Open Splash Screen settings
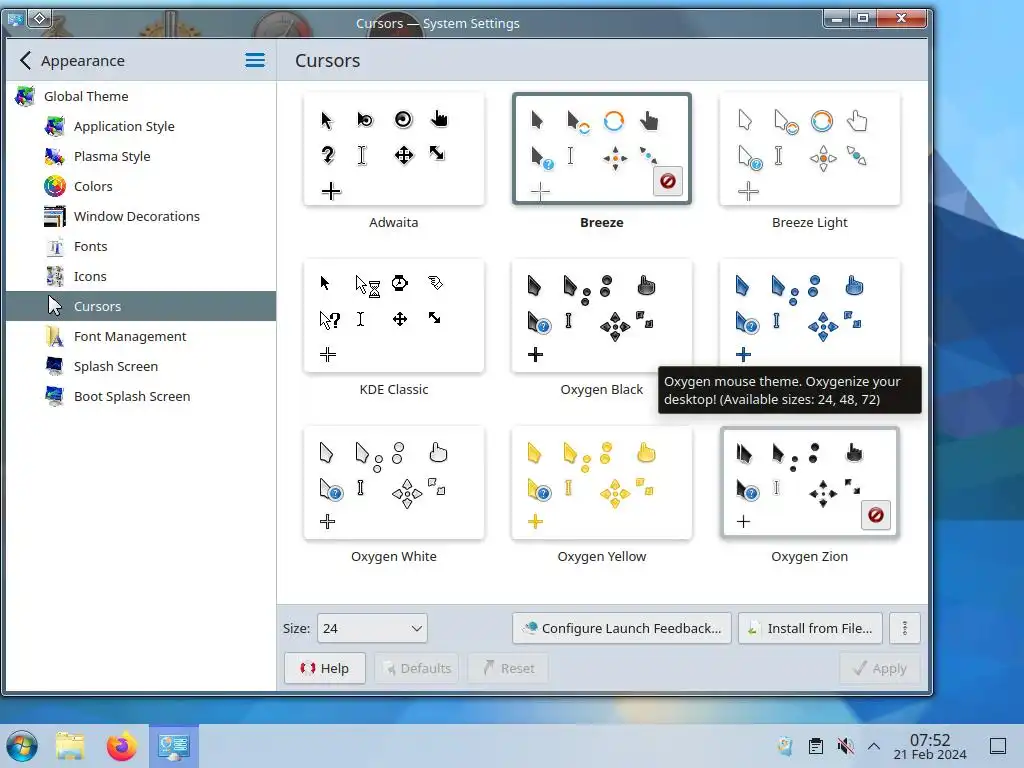Screen dimensions: 1024x768 pyautogui.click(x=140, y=367)
